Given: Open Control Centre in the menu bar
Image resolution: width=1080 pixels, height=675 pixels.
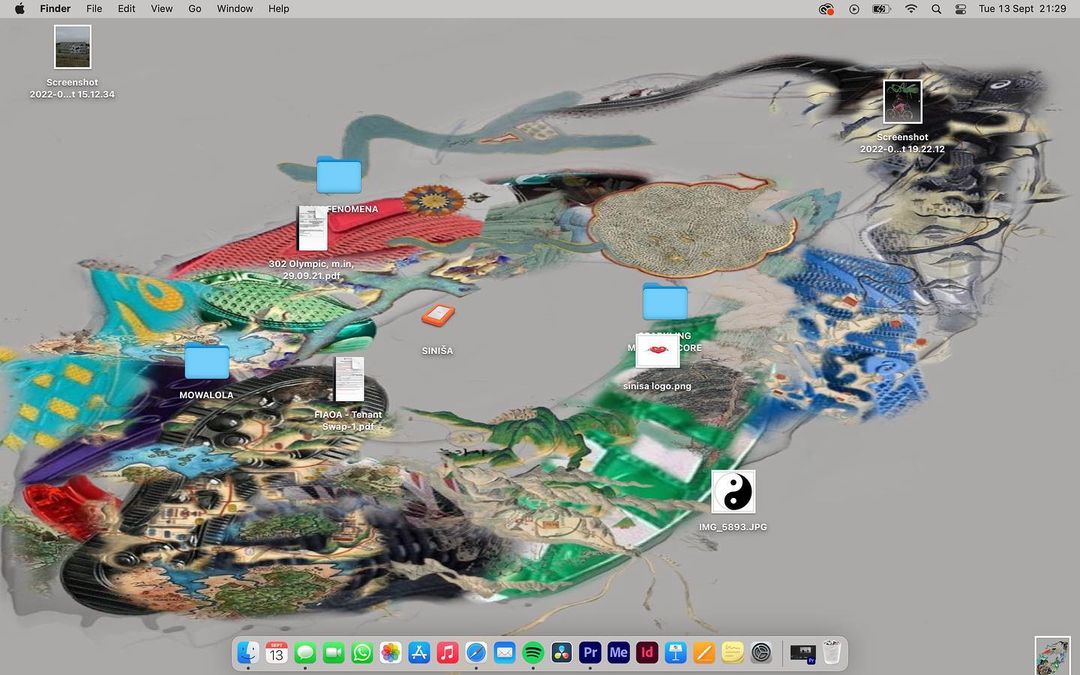Looking at the screenshot, I should [x=961, y=9].
